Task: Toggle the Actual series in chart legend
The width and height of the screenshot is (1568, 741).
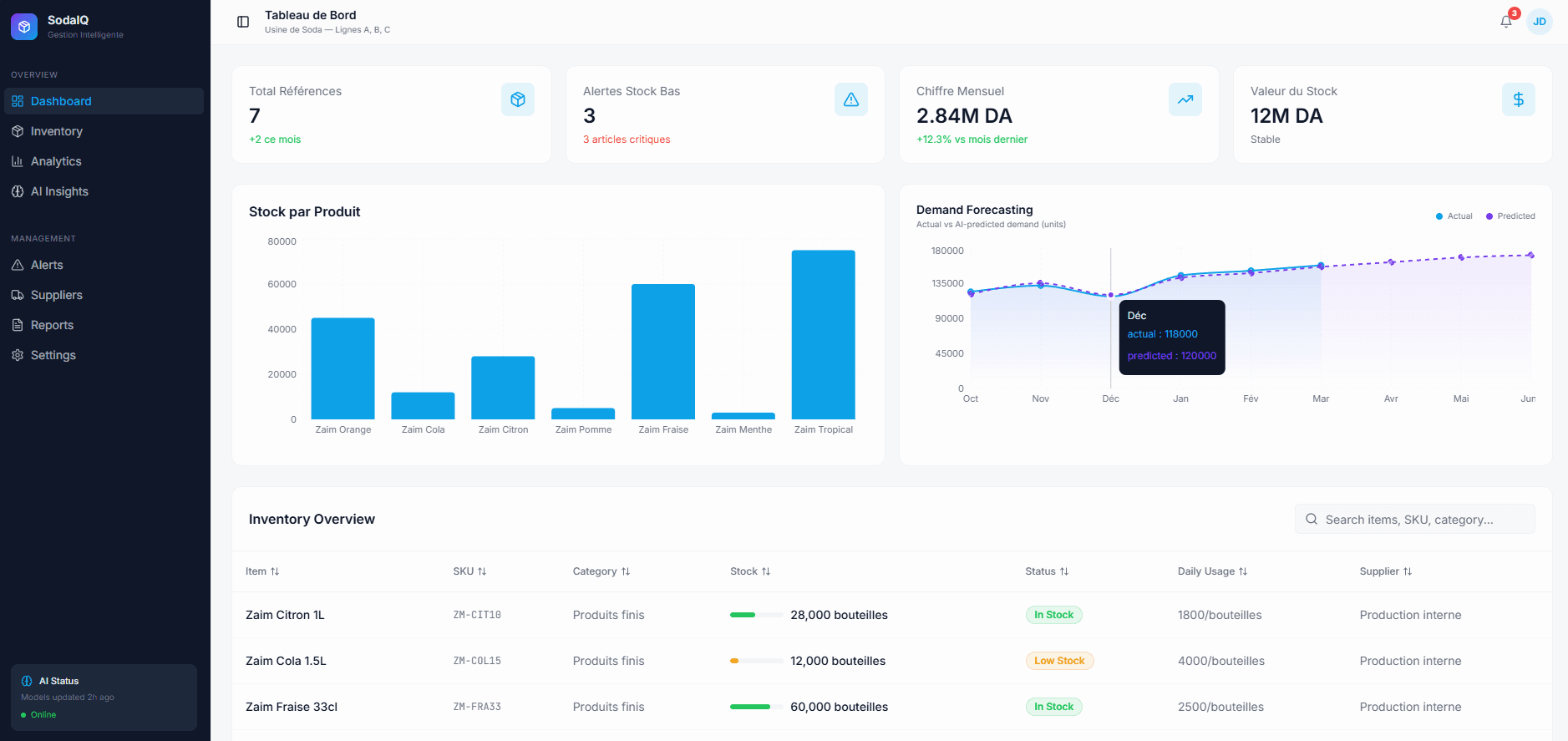Action: click(x=1454, y=216)
